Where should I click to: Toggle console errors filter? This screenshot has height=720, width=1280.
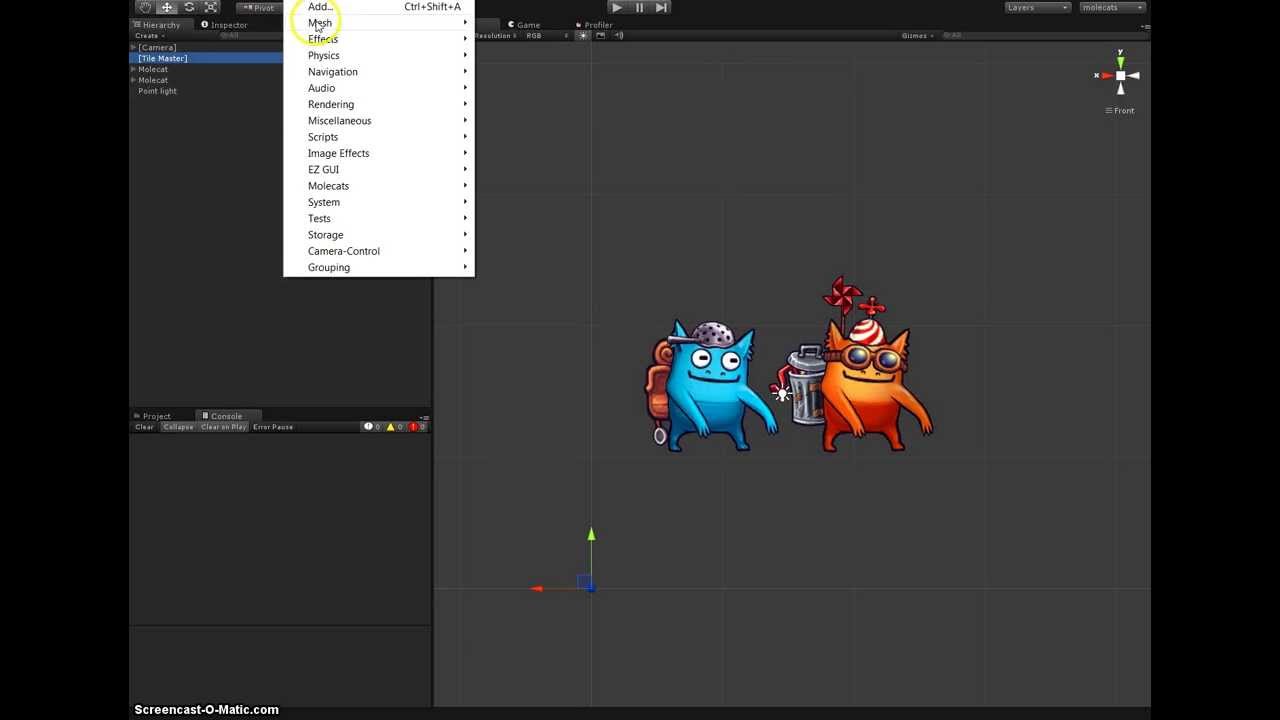click(417, 427)
